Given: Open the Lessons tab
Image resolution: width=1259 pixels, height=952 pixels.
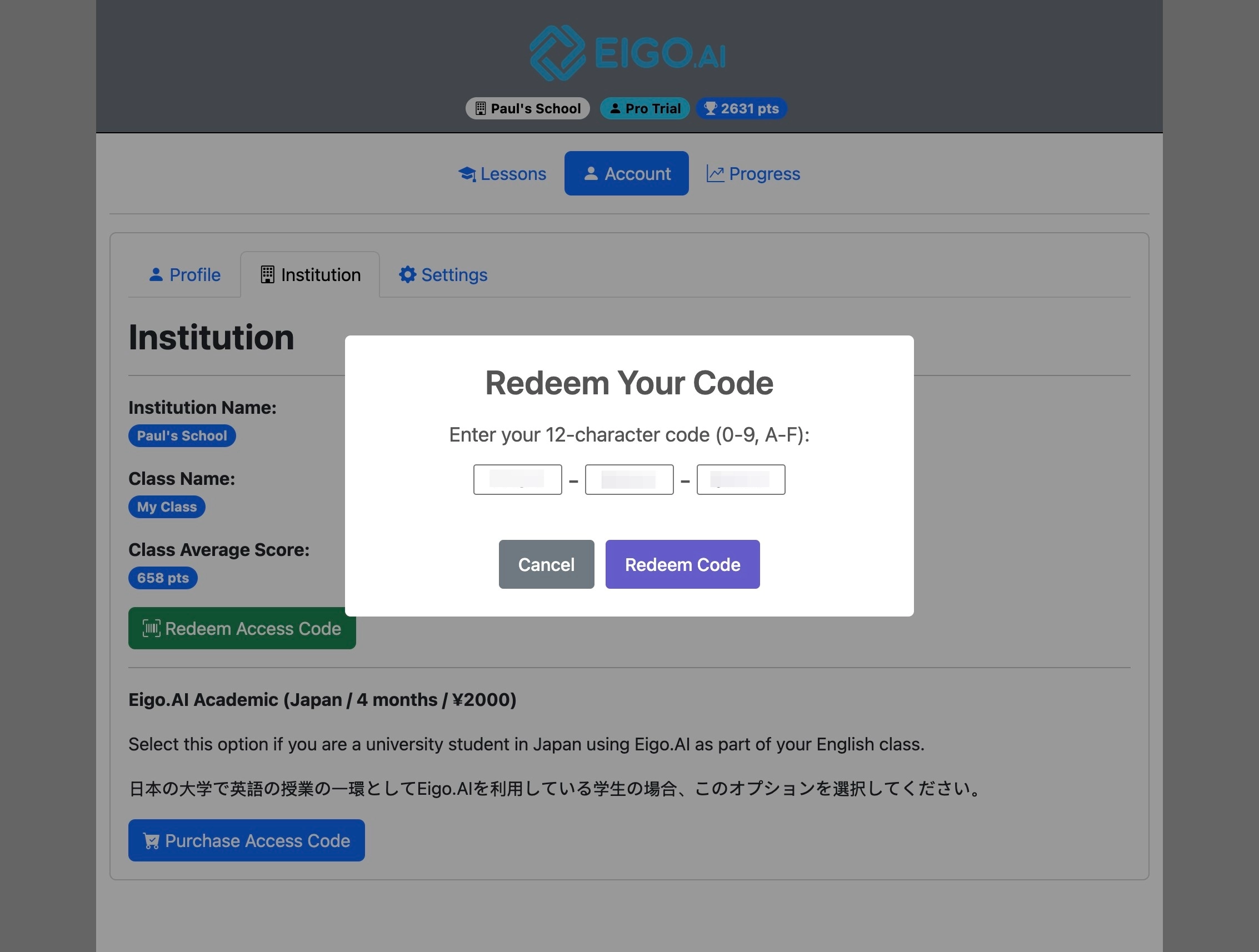Looking at the screenshot, I should [502, 173].
